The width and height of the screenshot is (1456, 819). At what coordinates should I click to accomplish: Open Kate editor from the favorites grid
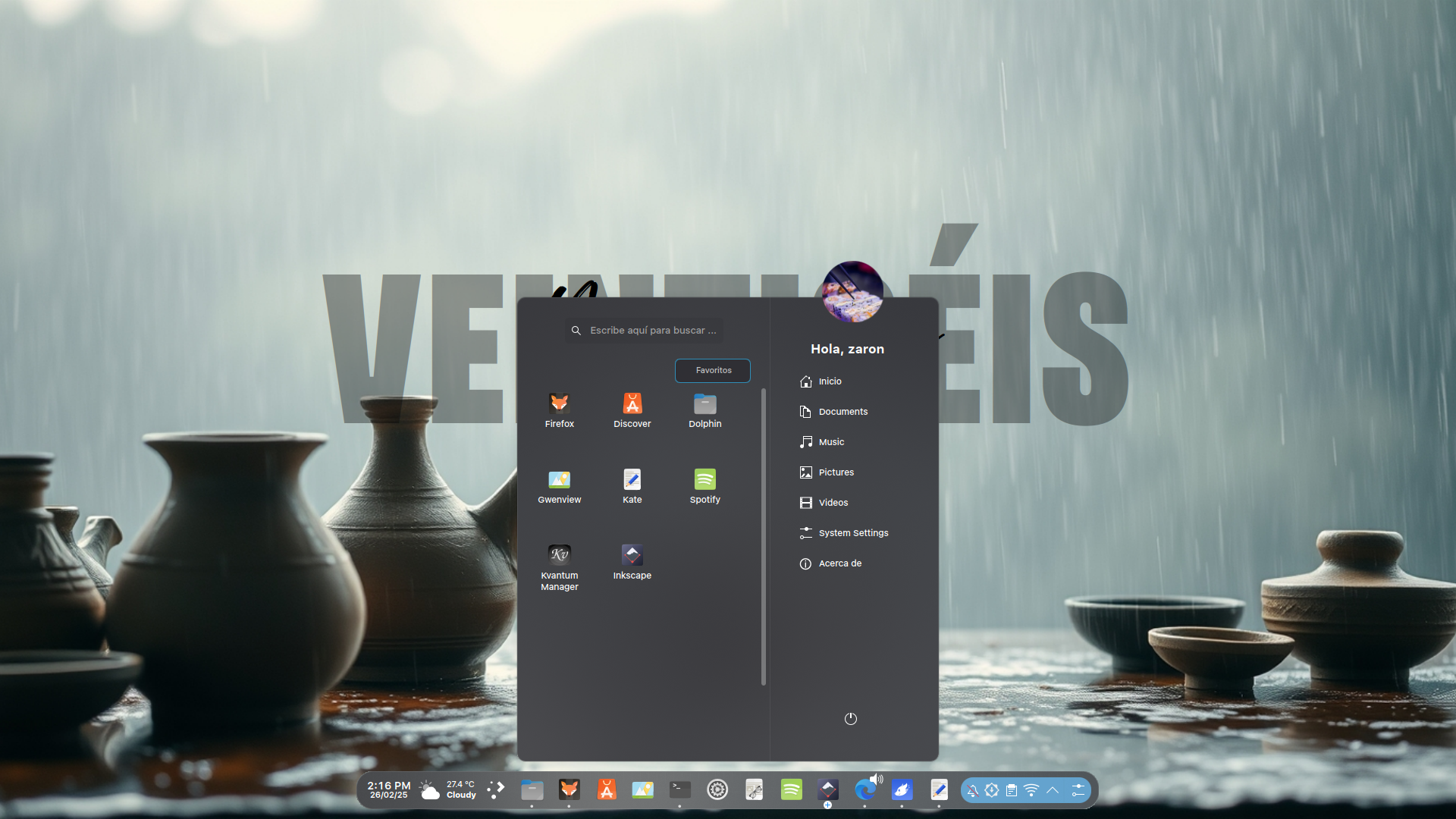[632, 486]
